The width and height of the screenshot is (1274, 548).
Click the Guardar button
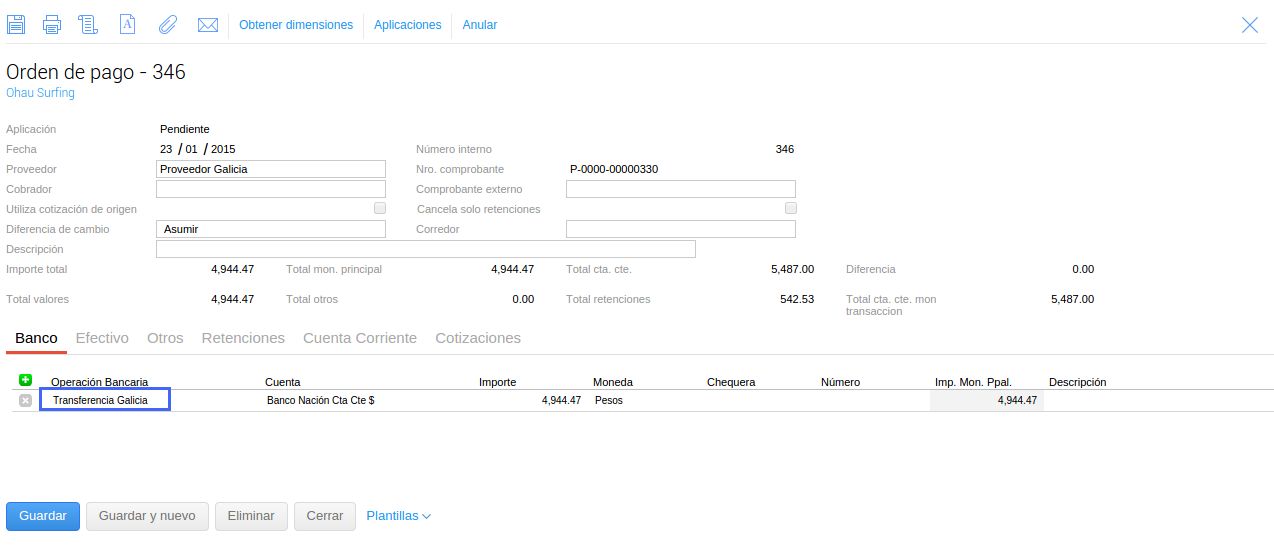pos(43,516)
